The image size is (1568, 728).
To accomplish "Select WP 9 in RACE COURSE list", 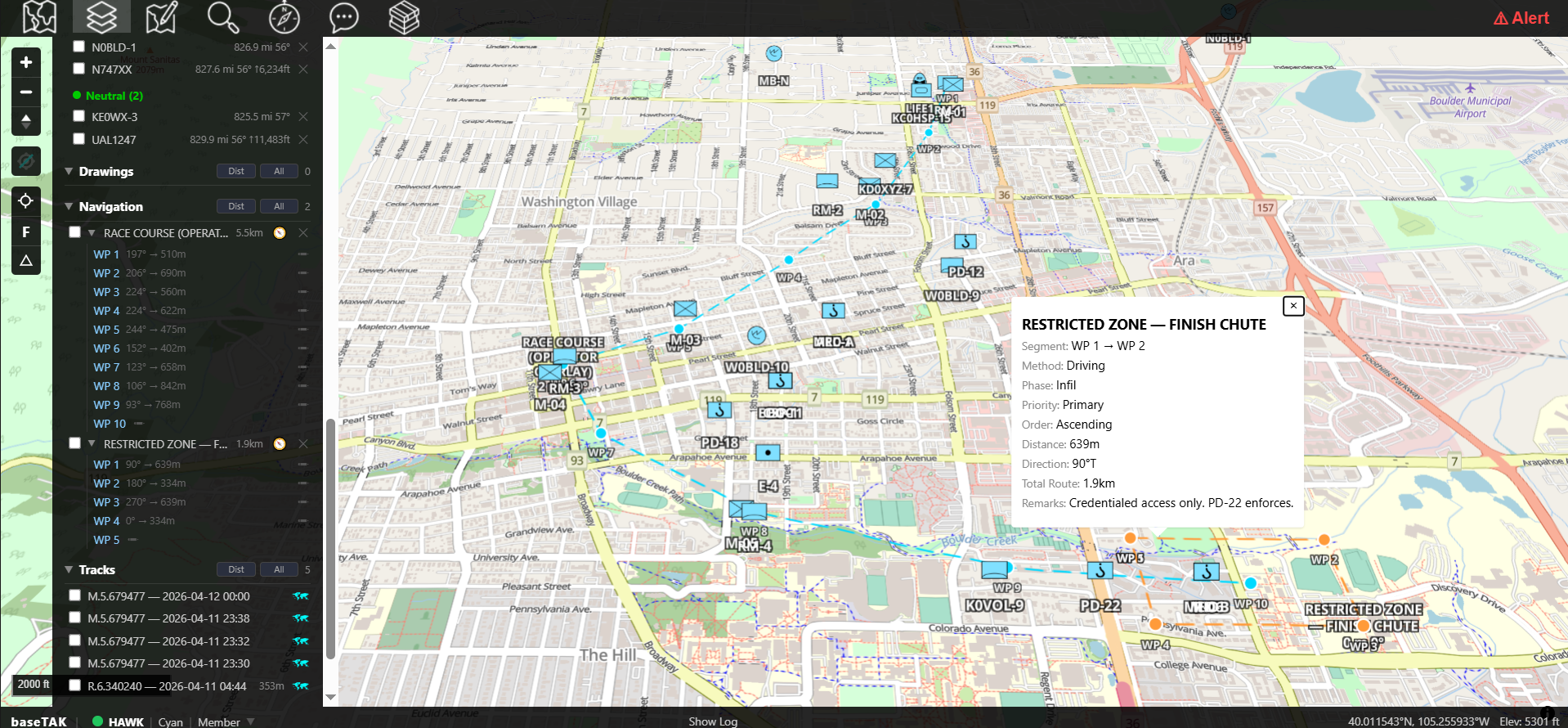I will pos(106,405).
